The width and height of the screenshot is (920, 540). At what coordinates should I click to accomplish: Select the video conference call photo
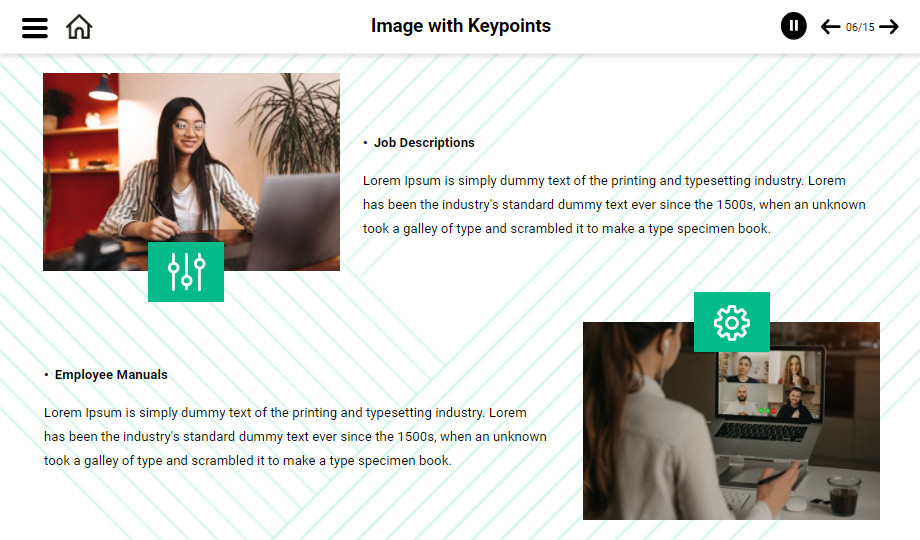pyautogui.click(x=731, y=420)
